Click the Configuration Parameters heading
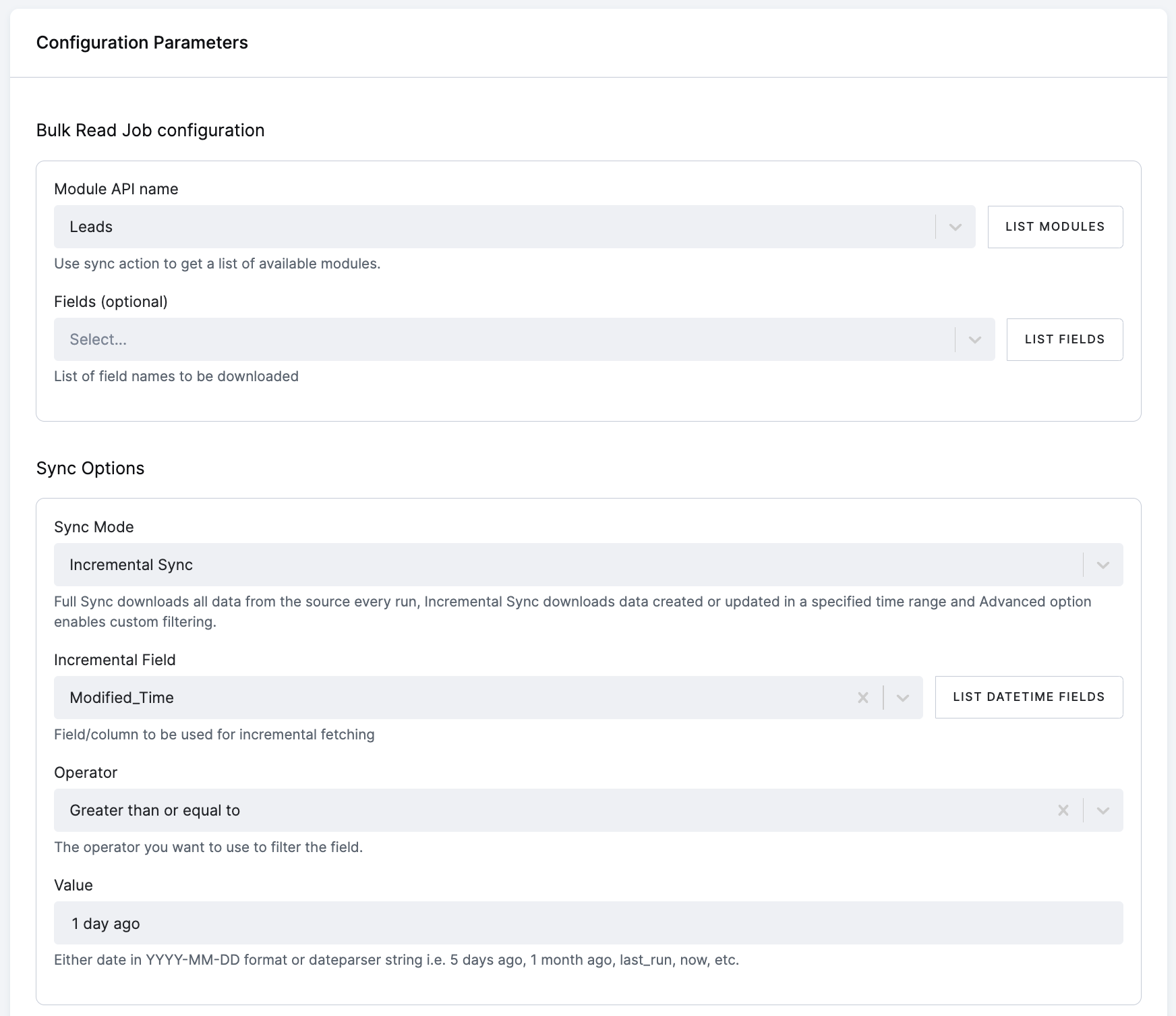The image size is (1176, 1016). point(142,43)
